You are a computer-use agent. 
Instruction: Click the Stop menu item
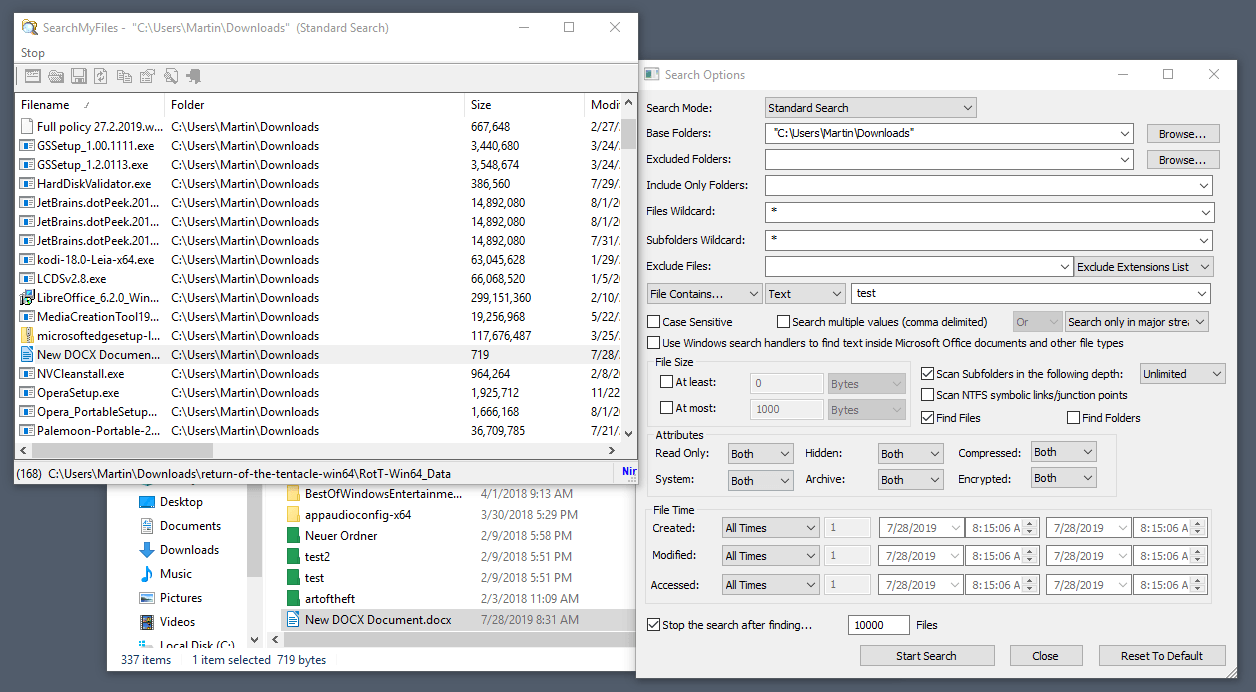[x=32, y=52]
